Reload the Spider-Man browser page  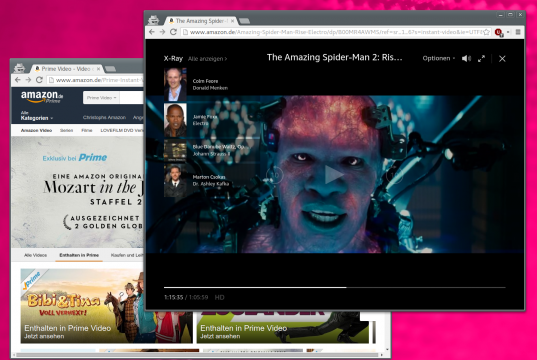pos(173,32)
